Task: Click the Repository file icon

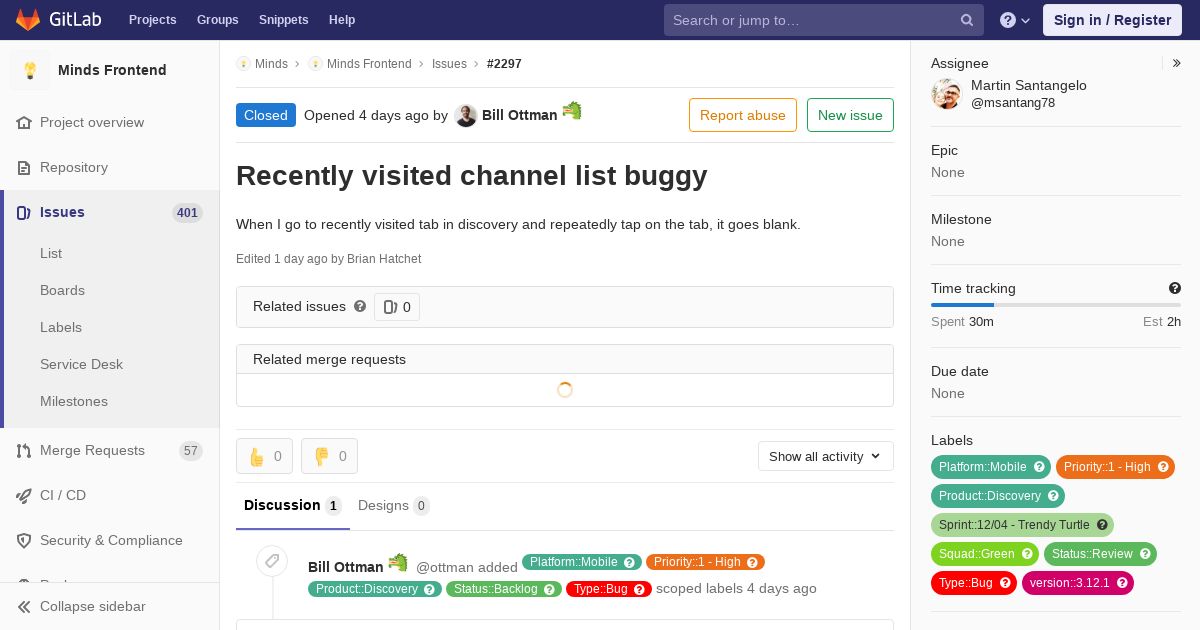Action: 24,168
